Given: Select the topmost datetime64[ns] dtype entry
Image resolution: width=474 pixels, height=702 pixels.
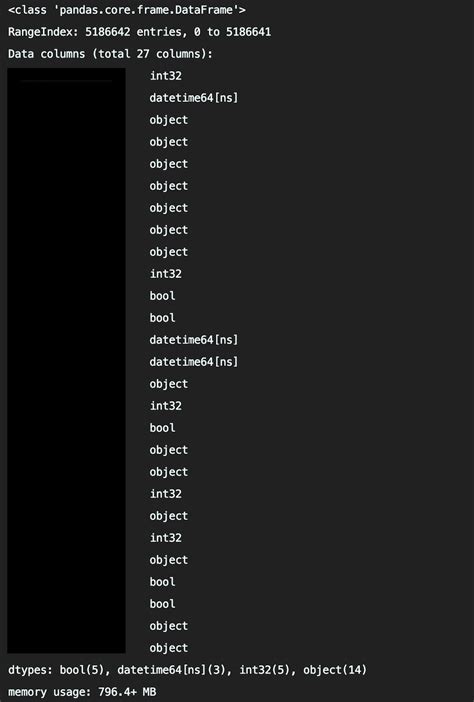Looking at the screenshot, I should (x=194, y=98).
